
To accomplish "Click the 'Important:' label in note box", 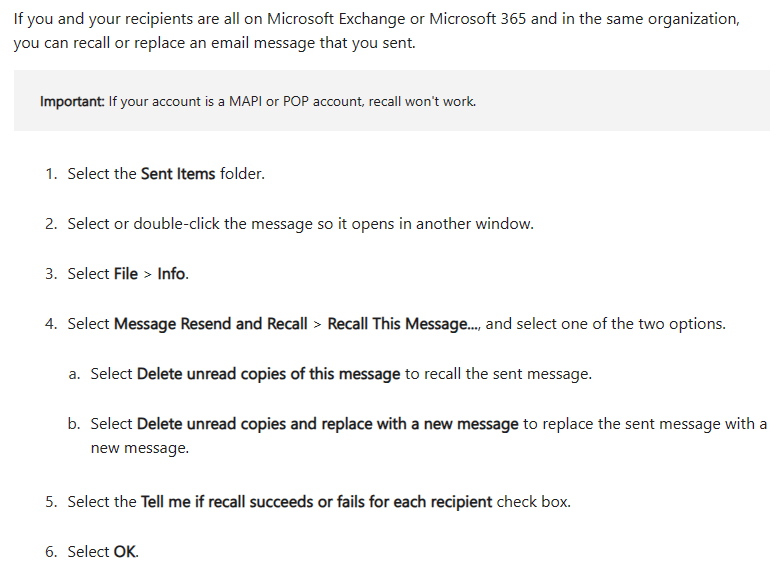I will click(x=72, y=101).
